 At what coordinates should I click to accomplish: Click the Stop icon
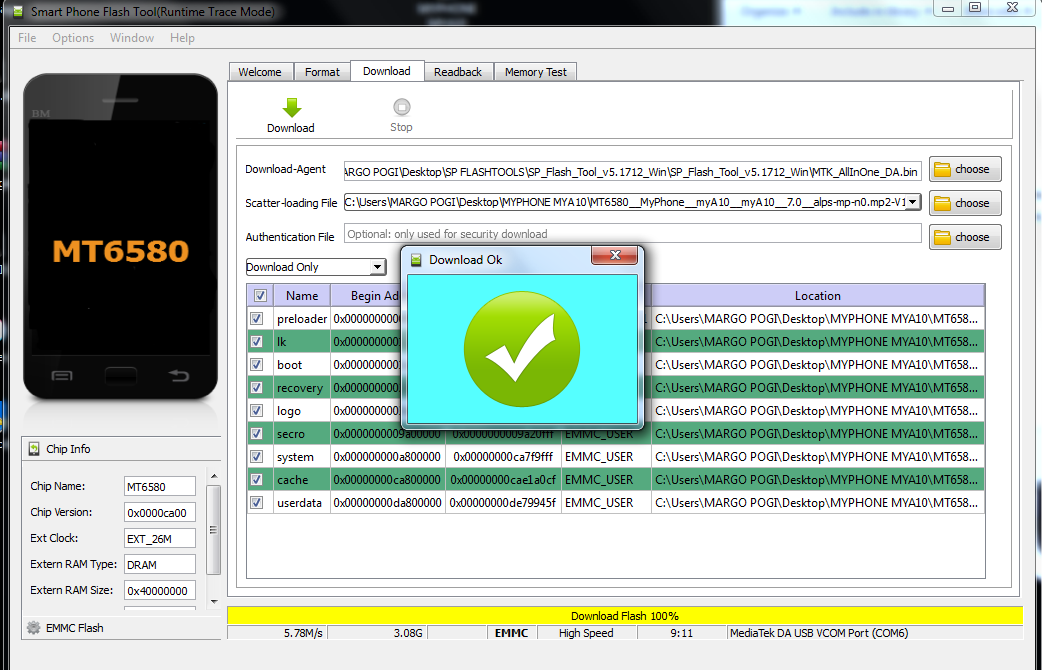[401, 107]
